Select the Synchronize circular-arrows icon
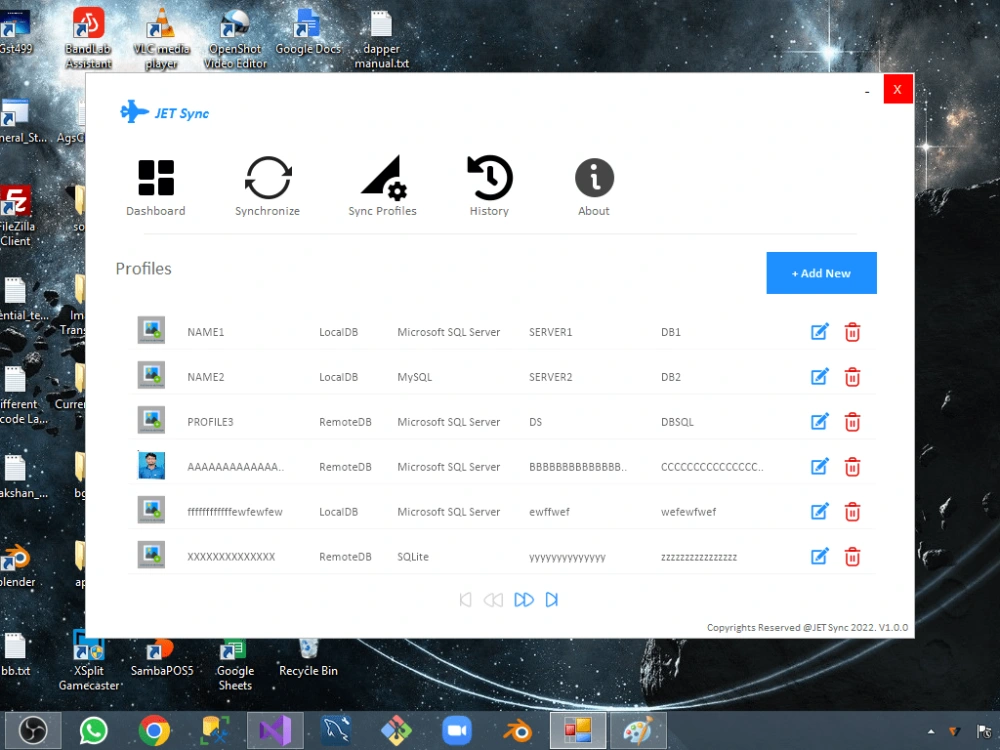The height and width of the screenshot is (750, 1000). tap(267, 174)
